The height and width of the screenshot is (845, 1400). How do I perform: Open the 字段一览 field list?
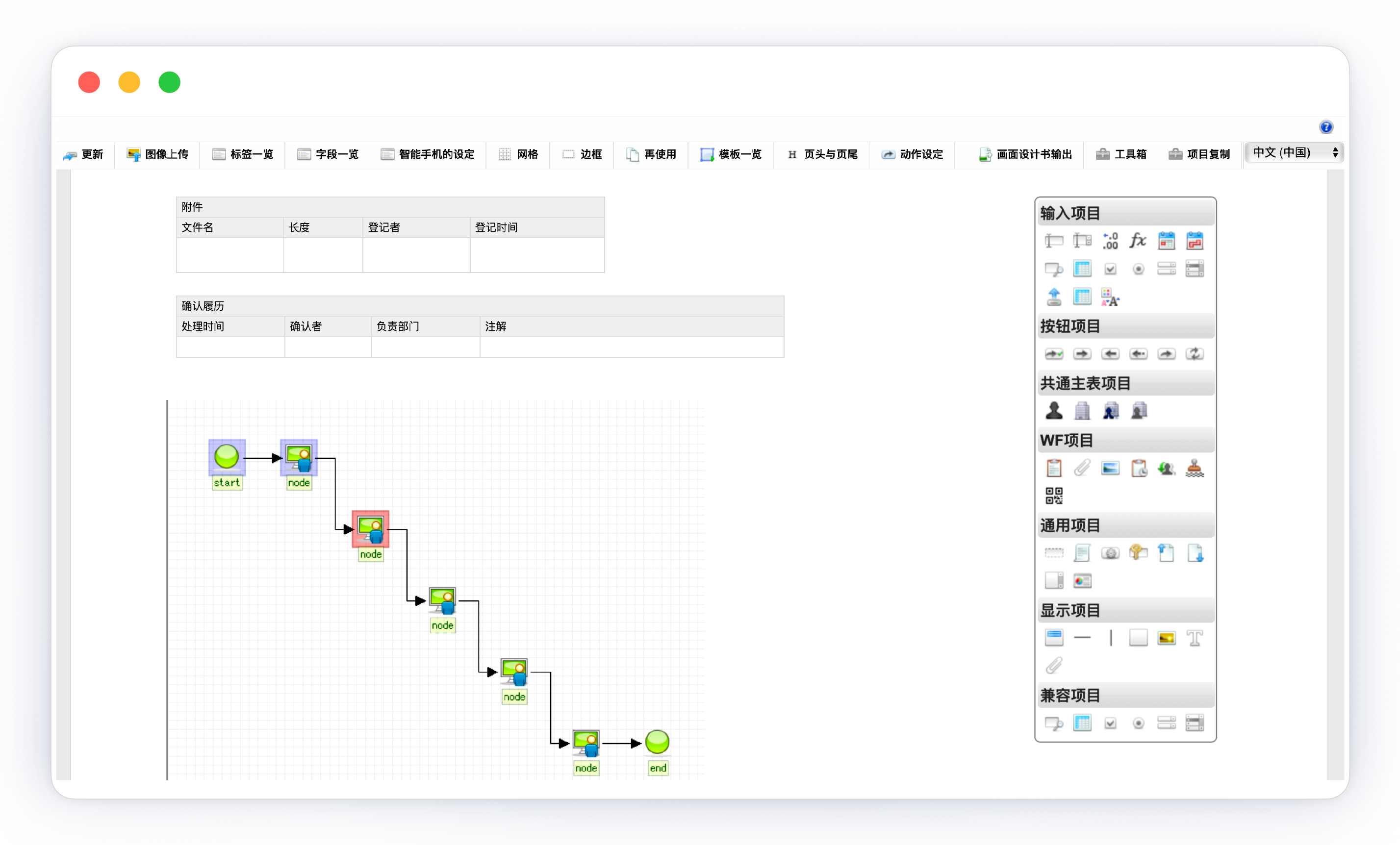(328, 154)
